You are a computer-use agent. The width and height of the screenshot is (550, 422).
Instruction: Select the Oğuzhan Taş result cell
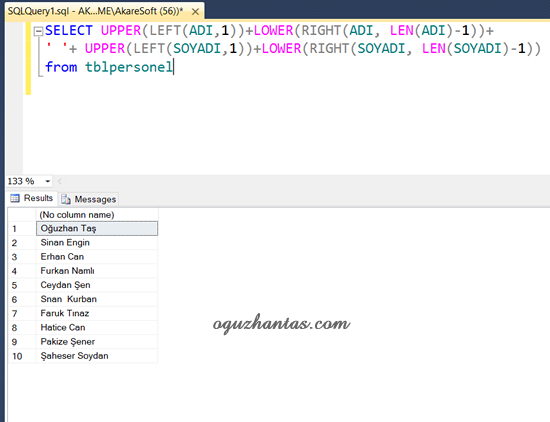click(x=97, y=228)
